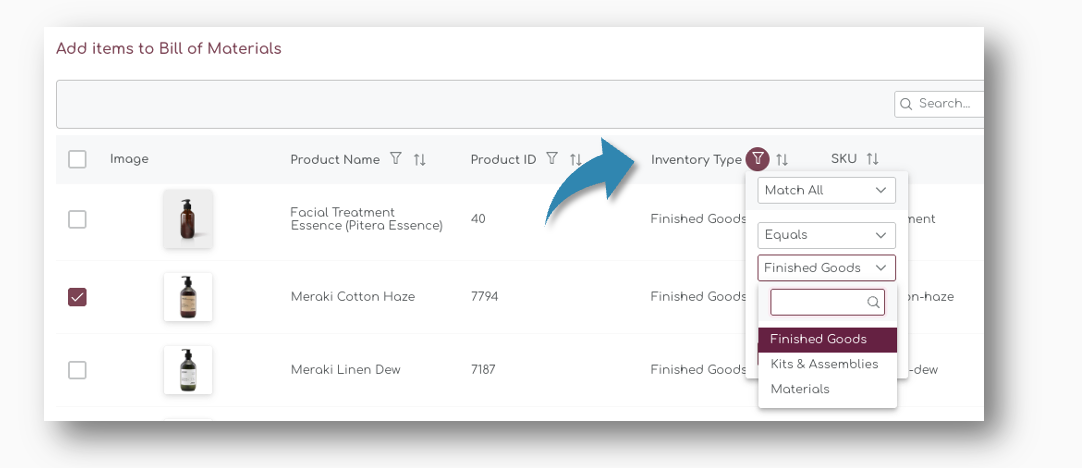Click the magnifier icon in filter search
The height and width of the screenshot is (468, 1082).
click(873, 302)
